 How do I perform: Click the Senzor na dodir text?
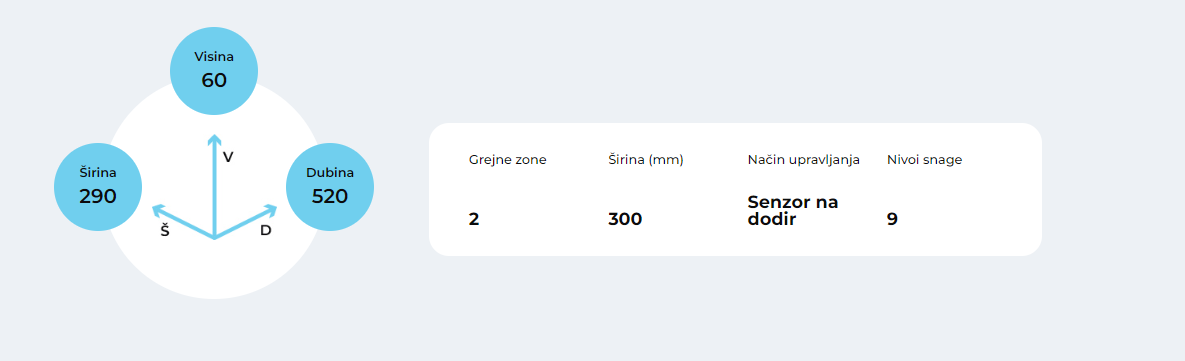click(793, 211)
